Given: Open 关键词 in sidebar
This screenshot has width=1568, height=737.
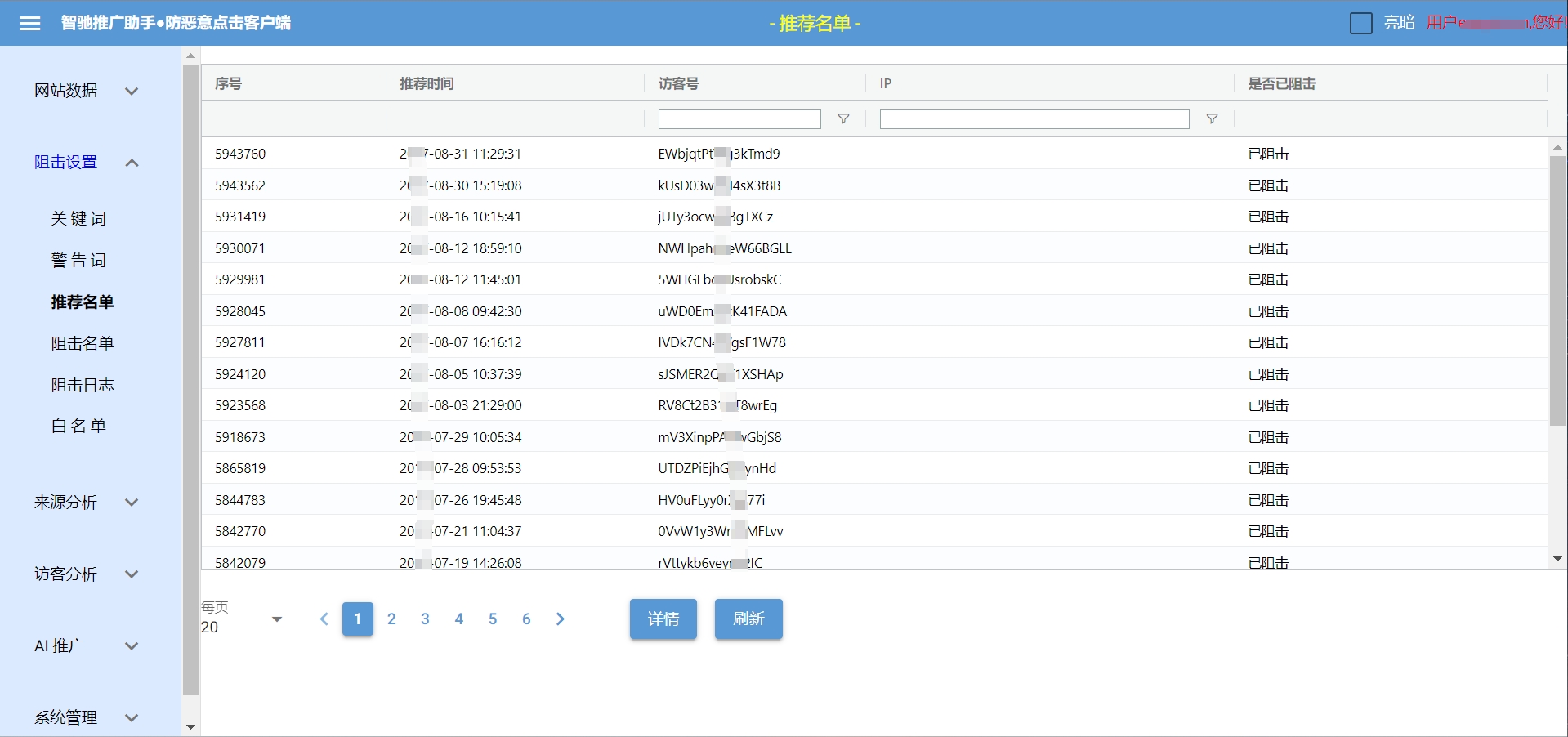Looking at the screenshot, I should tap(78, 218).
